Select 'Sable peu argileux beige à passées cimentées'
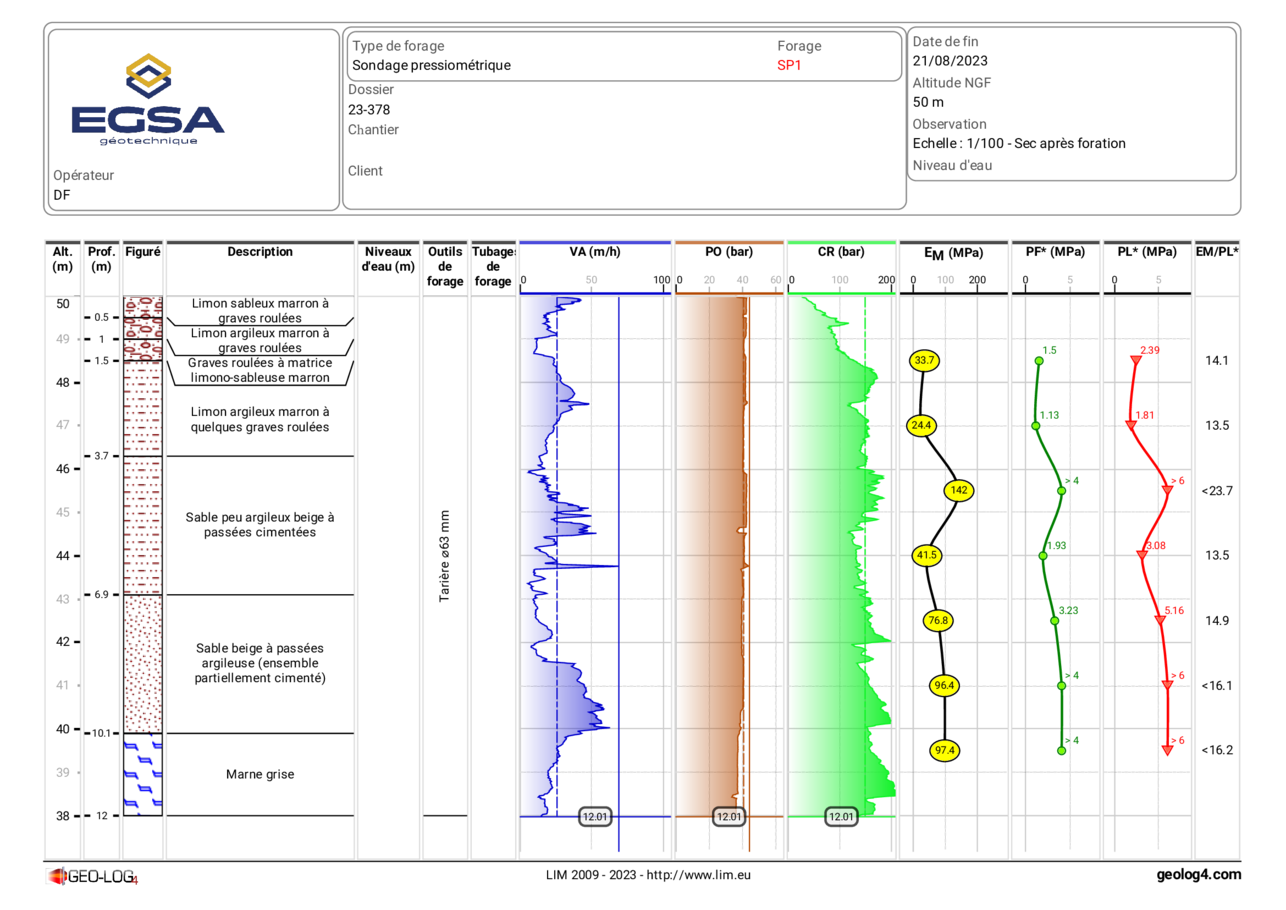 [260, 525]
